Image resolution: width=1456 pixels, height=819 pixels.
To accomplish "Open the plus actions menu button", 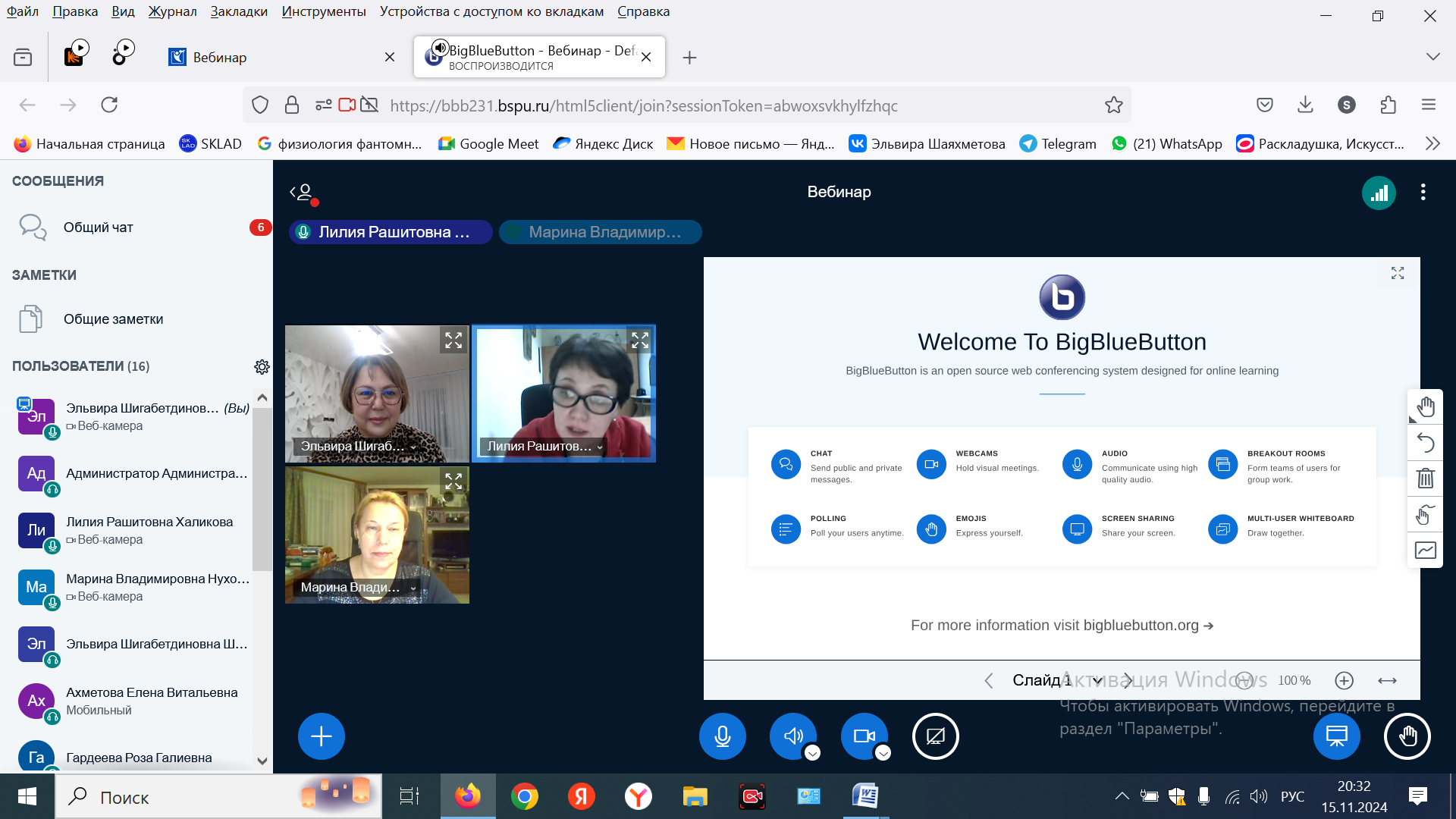I will click(x=321, y=736).
